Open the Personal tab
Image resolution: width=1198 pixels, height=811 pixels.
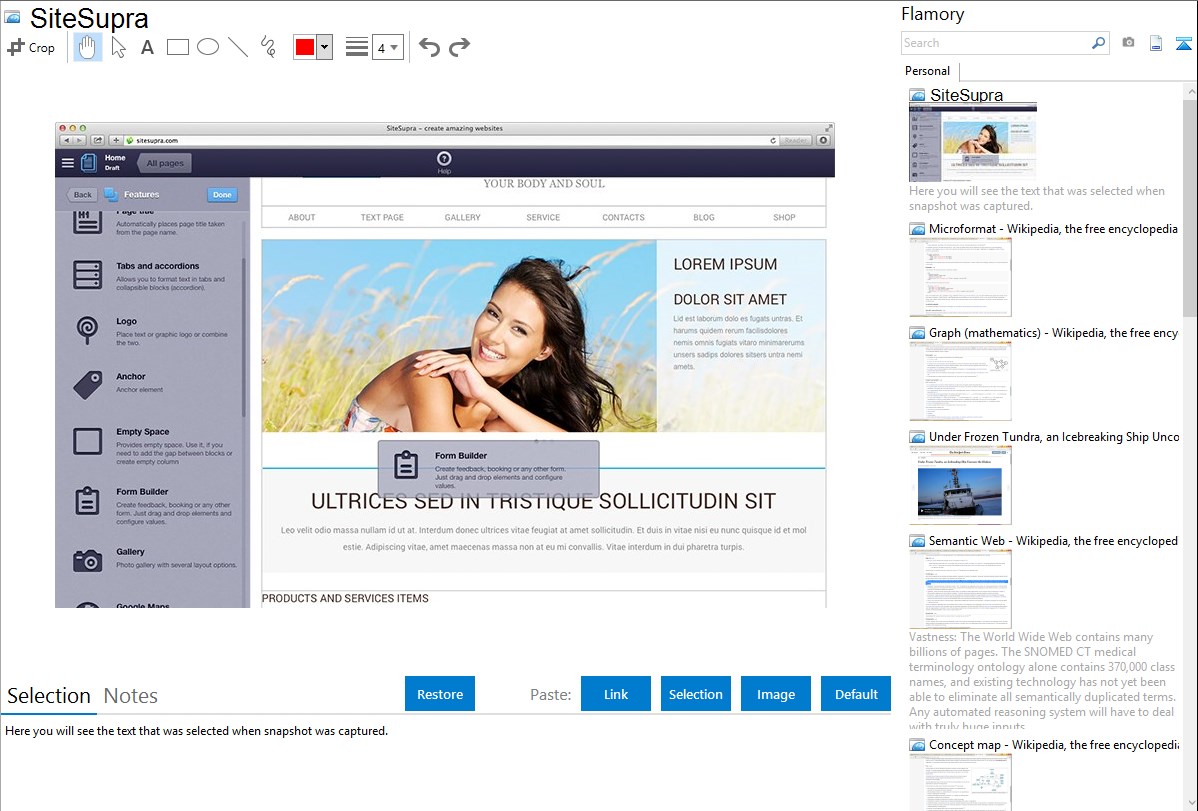pyautogui.click(x=927, y=71)
